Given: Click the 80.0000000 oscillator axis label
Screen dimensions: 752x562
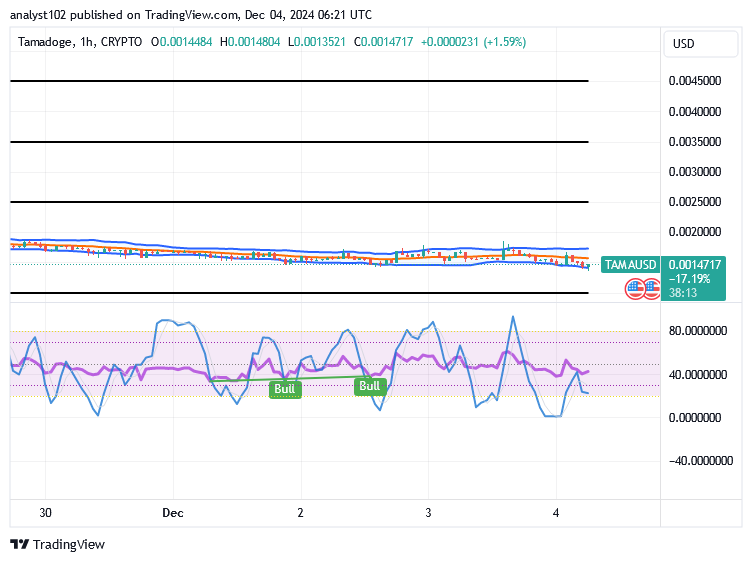Looking at the screenshot, I should coord(698,331).
